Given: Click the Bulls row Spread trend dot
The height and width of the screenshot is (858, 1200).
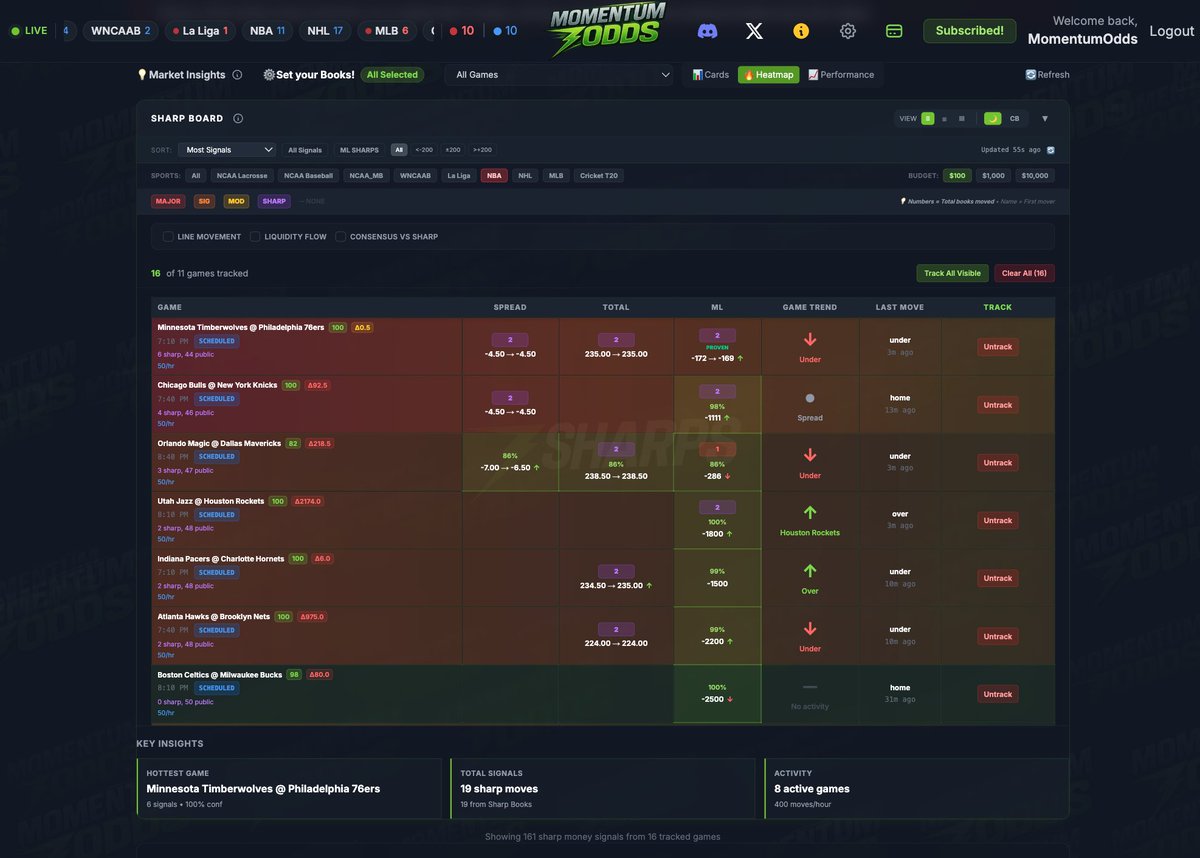Looking at the screenshot, I should pyautogui.click(x=810, y=398).
